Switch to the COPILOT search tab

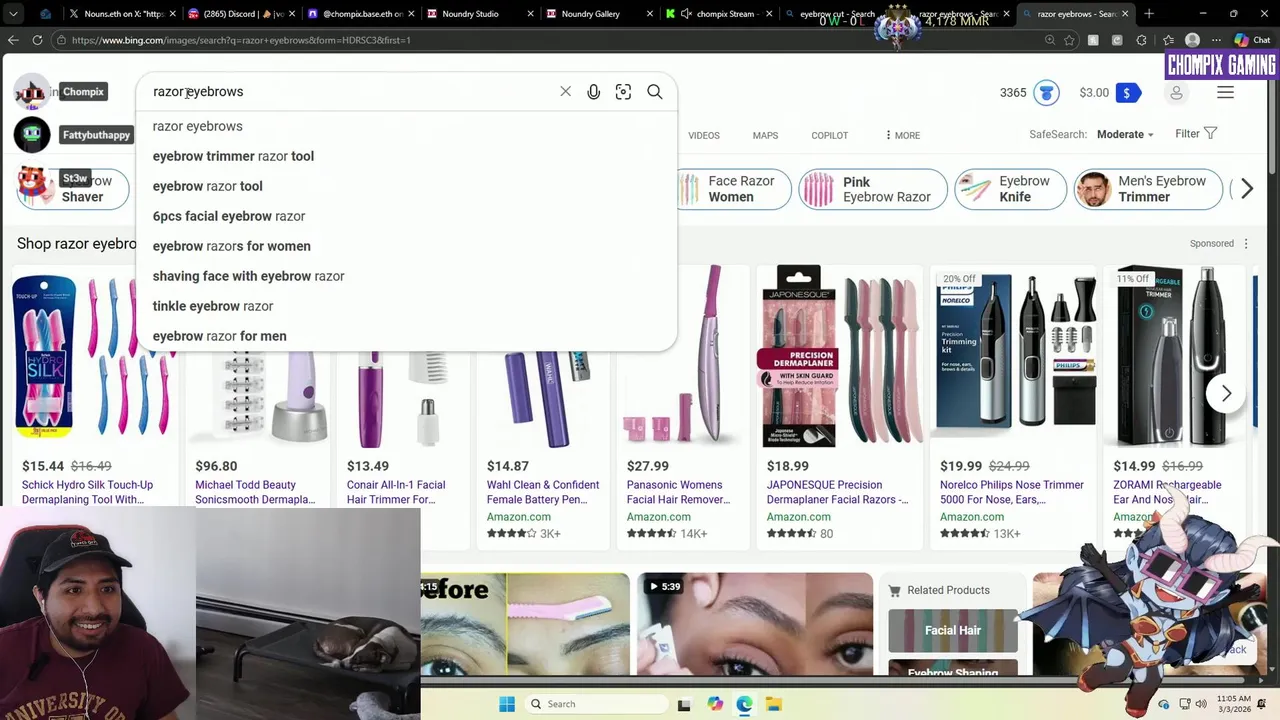829,135
